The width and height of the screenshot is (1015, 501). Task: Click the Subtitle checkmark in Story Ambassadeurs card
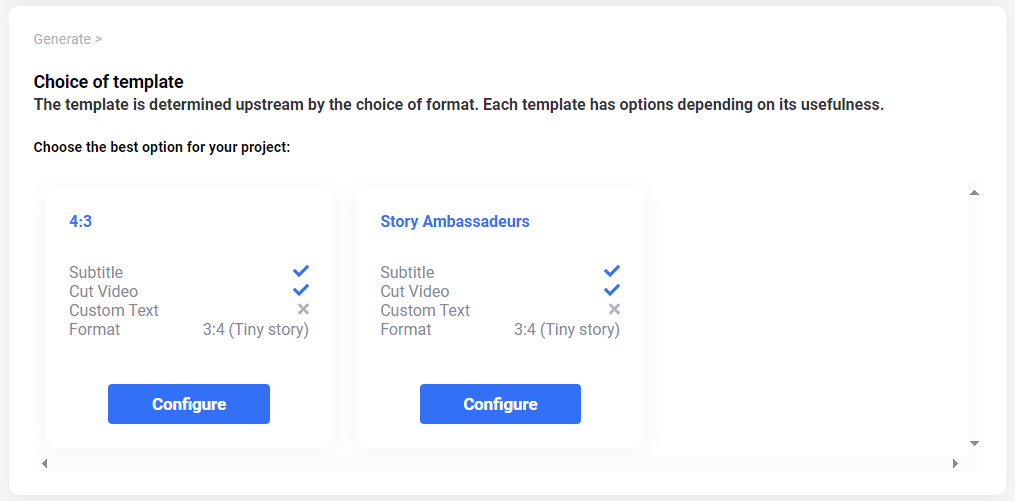point(612,272)
